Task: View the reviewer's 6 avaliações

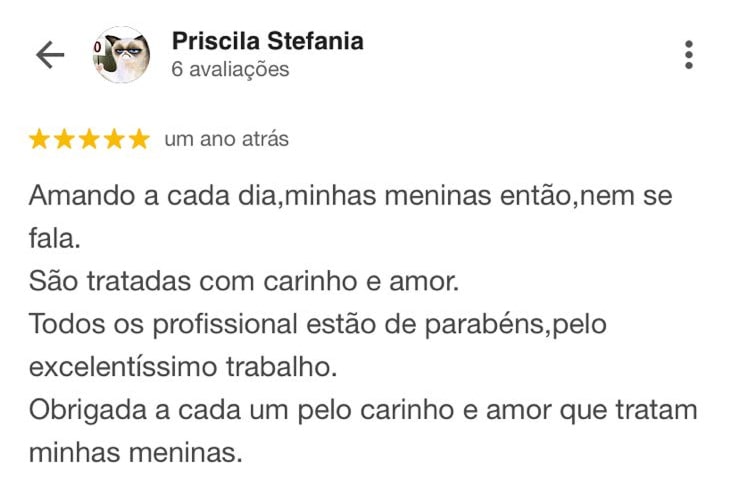Action: 230,69
